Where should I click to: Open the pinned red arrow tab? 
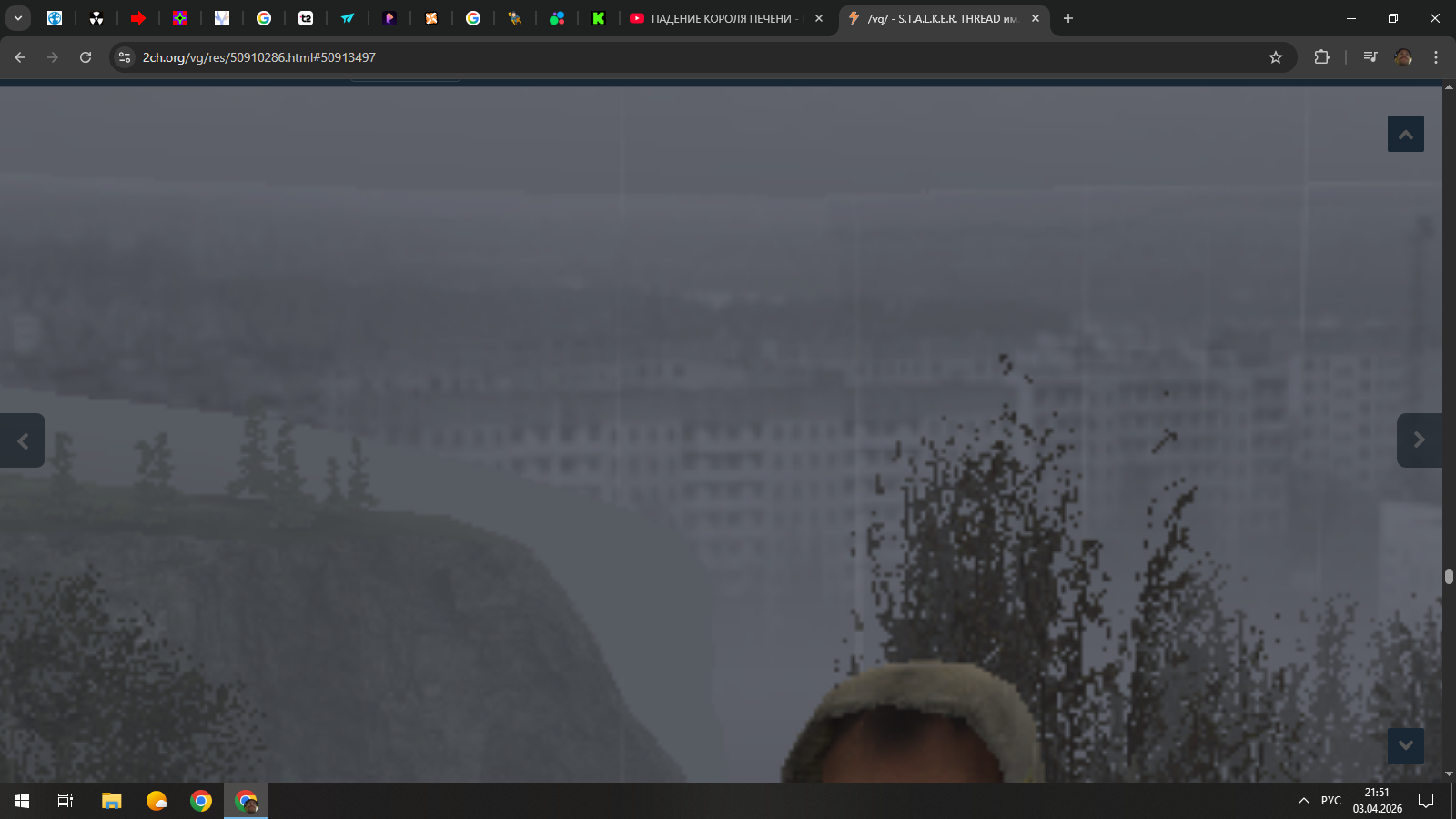tap(138, 18)
